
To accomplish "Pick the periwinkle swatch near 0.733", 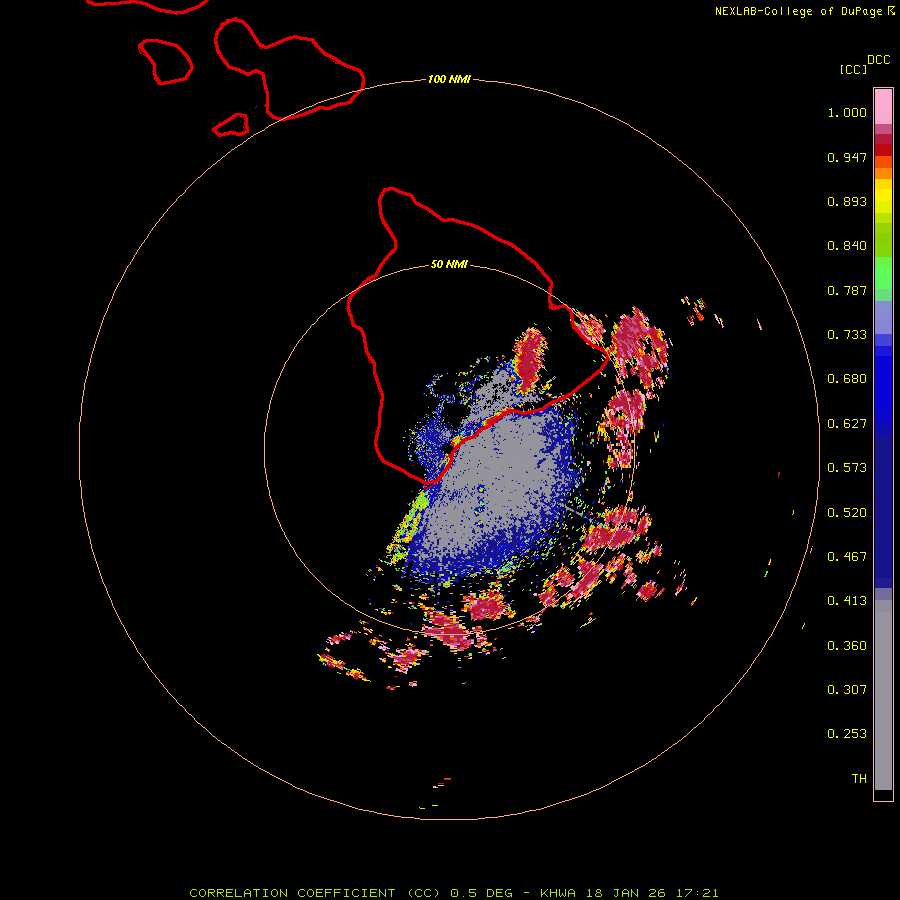I will click(x=883, y=318).
